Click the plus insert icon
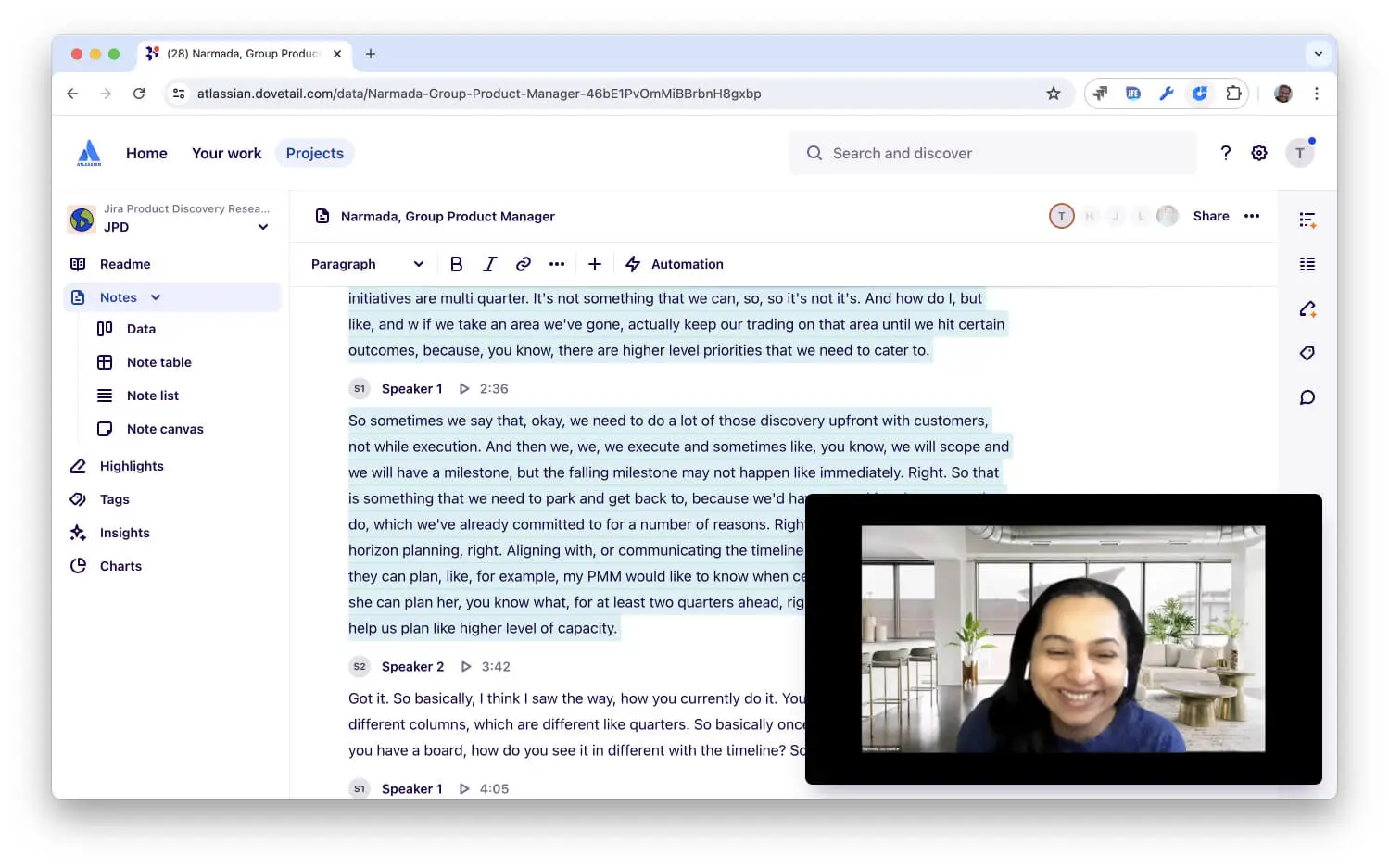1389x868 pixels. (x=594, y=264)
